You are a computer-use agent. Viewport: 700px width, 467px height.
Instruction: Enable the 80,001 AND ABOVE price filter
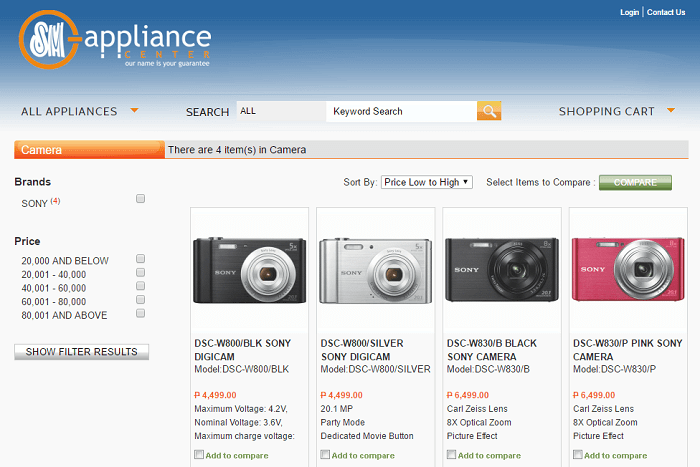141,314
